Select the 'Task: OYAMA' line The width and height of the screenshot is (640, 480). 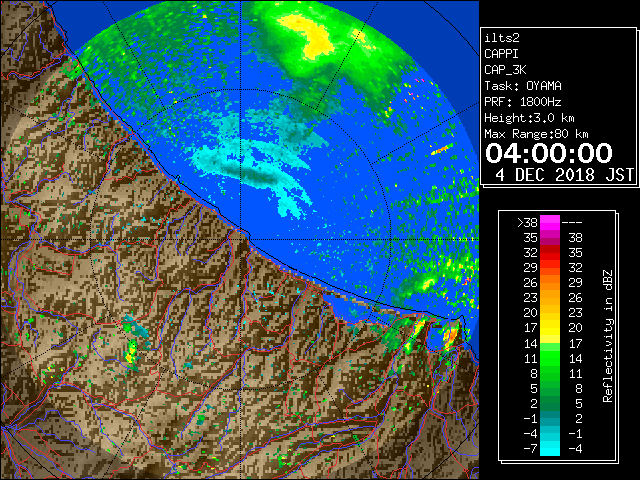523,86
